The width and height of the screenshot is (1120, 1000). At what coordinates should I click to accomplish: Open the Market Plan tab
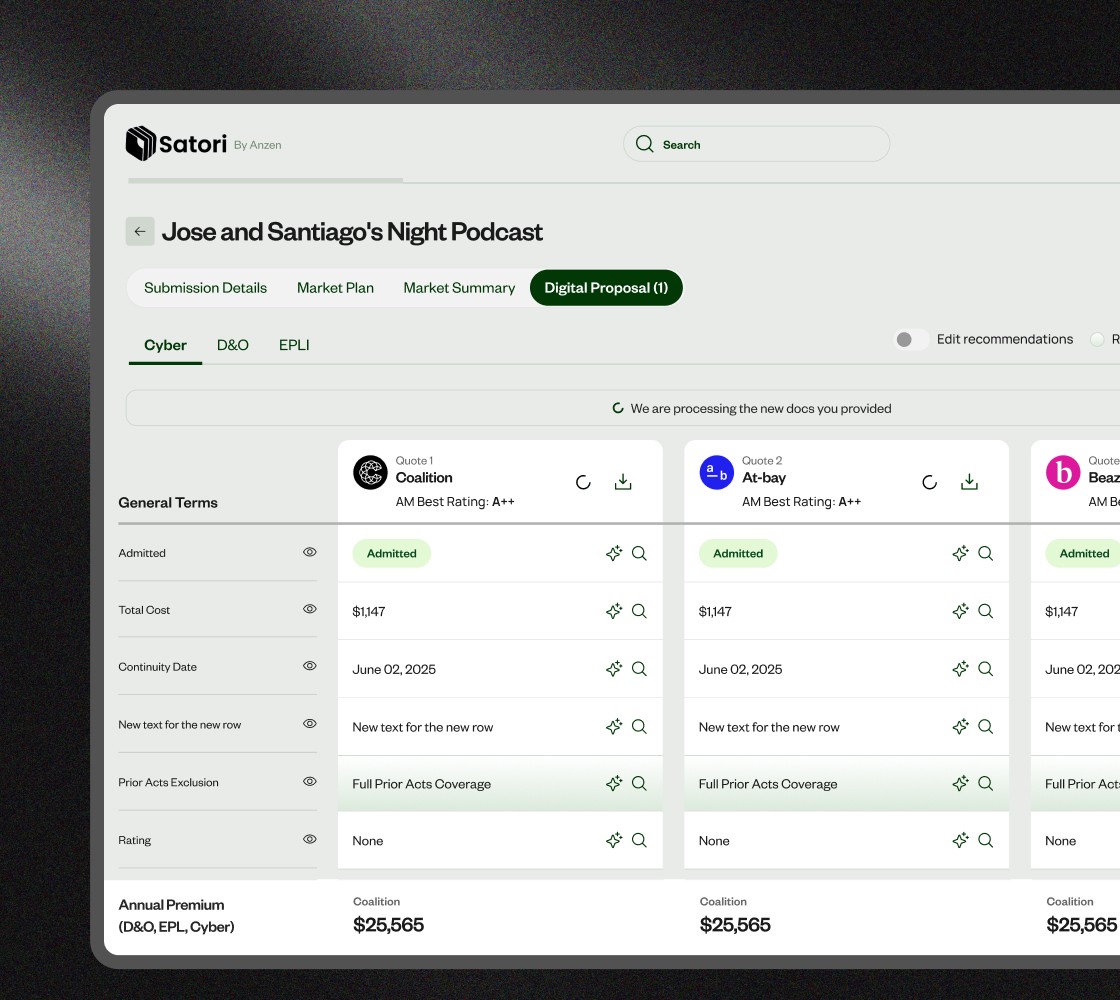pos(335,288)
